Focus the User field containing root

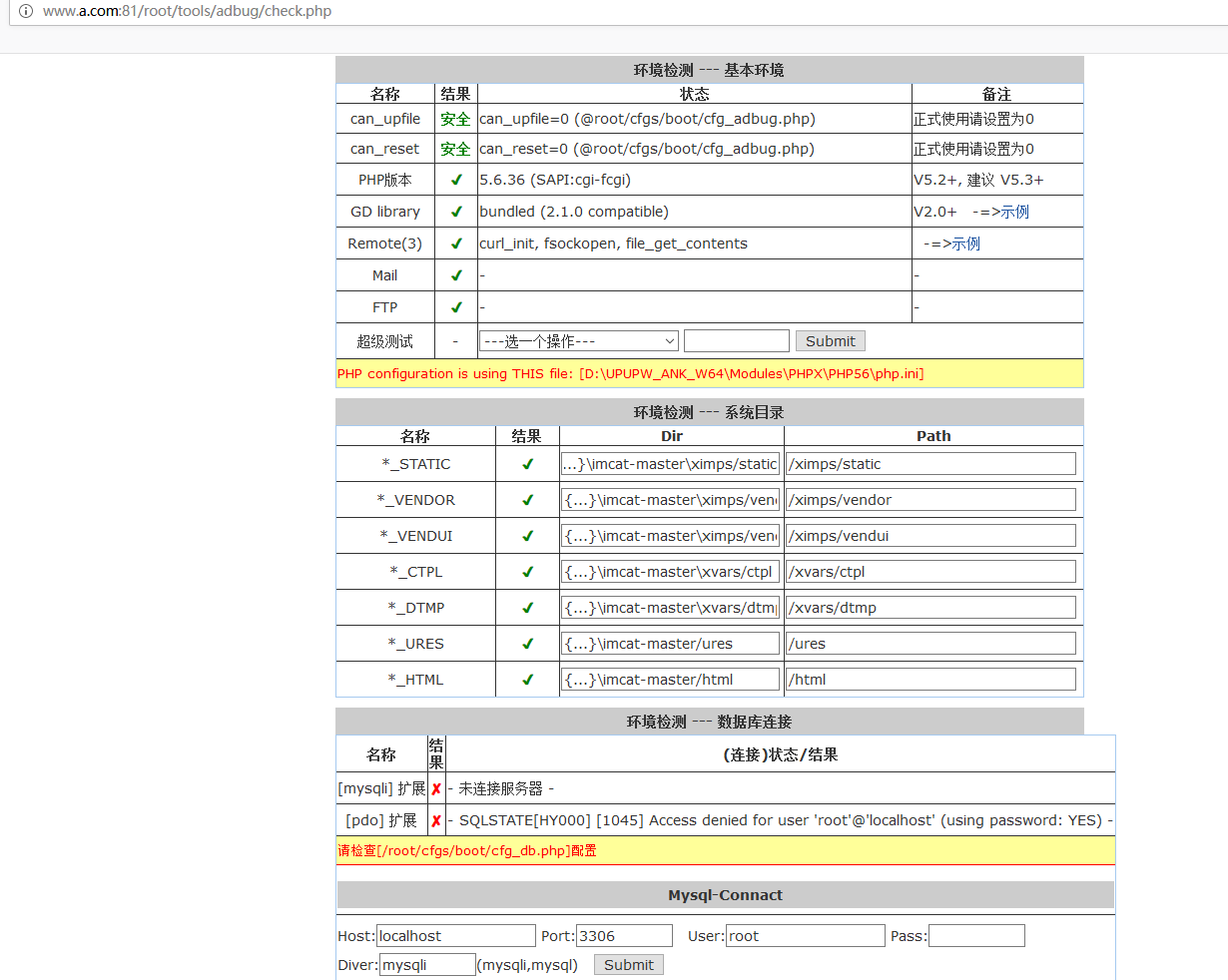pyautogui.click(x=805, y=936)
